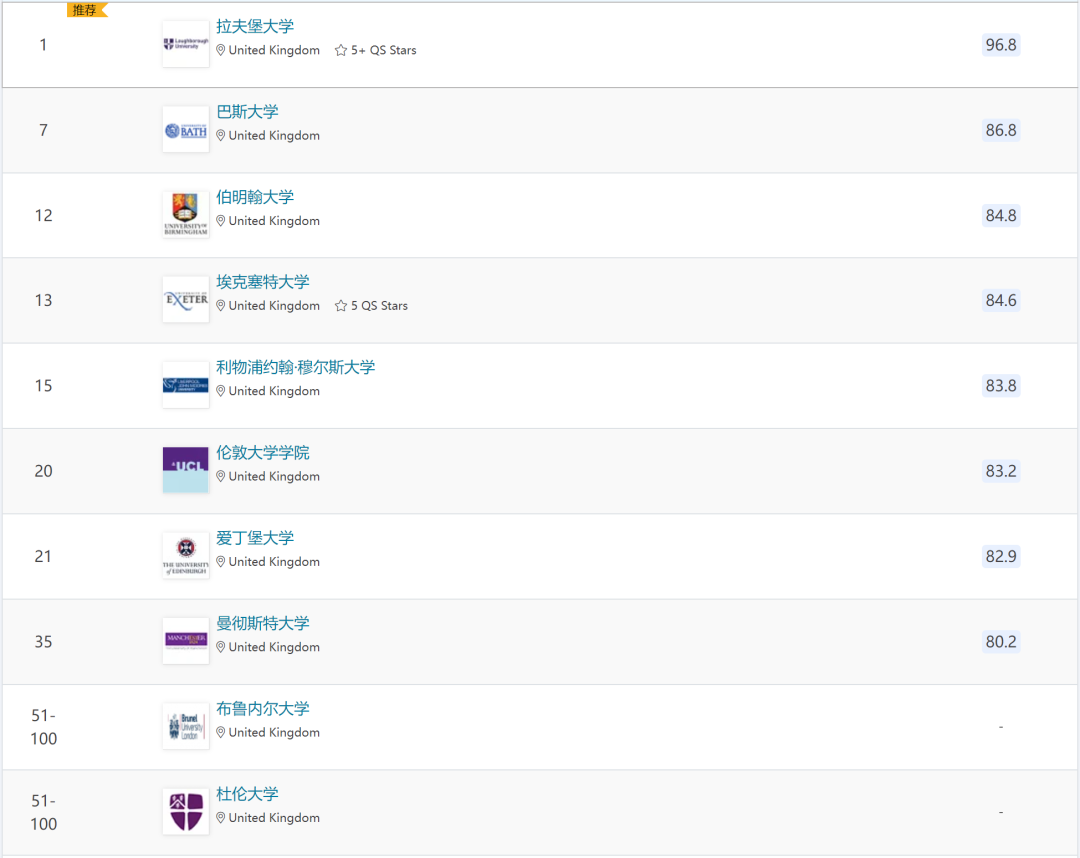Click the Exeter university logo
1080x858 pixels.
(186, 300)
